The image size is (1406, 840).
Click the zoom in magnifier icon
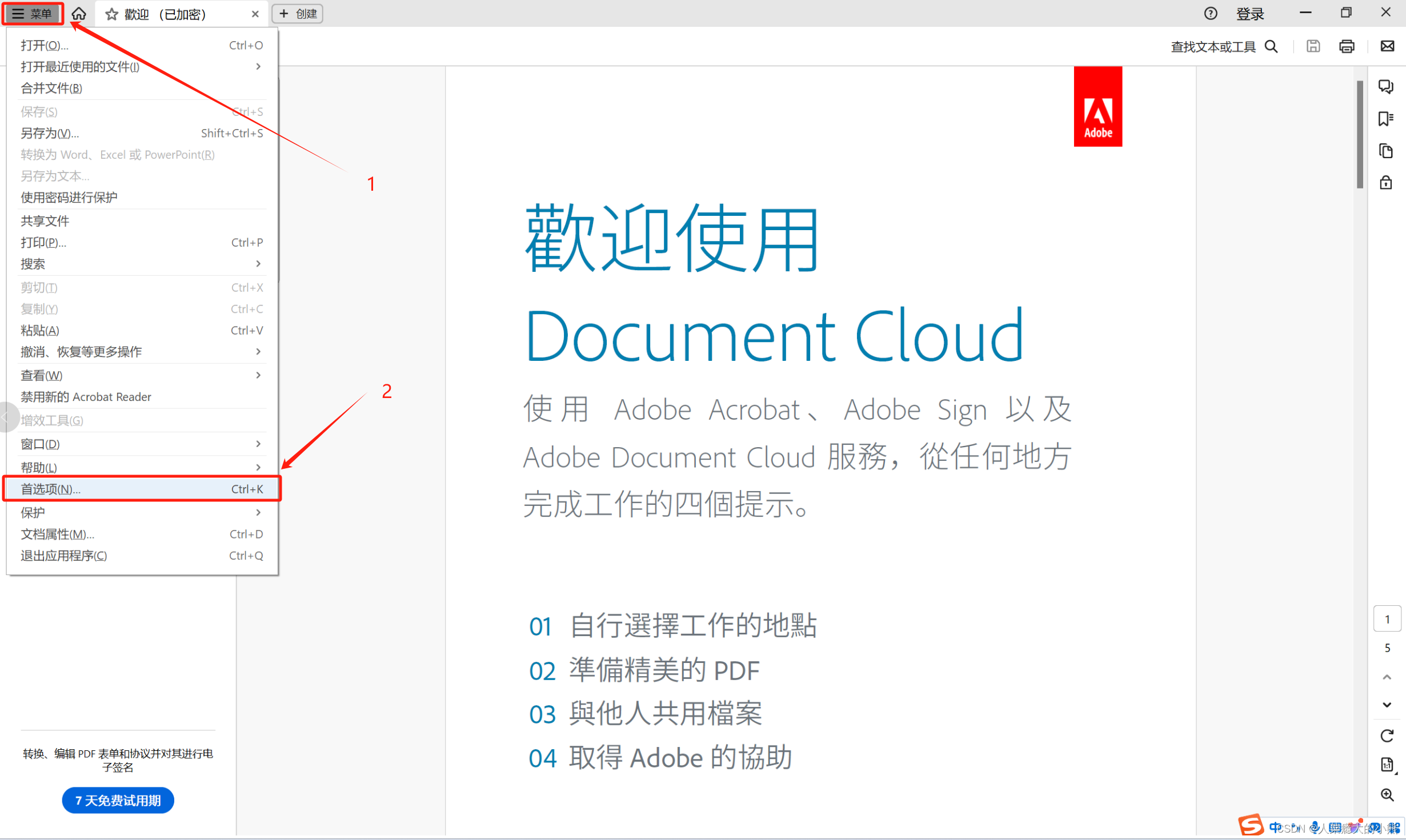[1387, 795]
